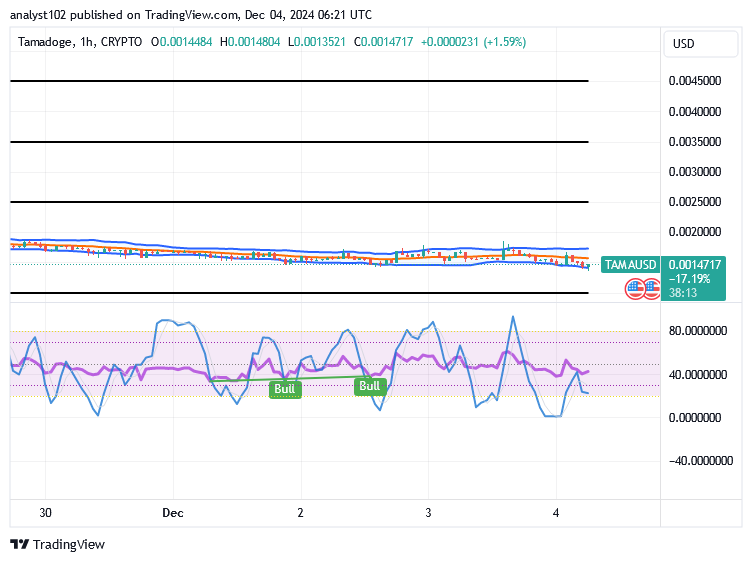Click the high value H0.0014804
This screenshot has width=752, height=562.
(250, 42)
